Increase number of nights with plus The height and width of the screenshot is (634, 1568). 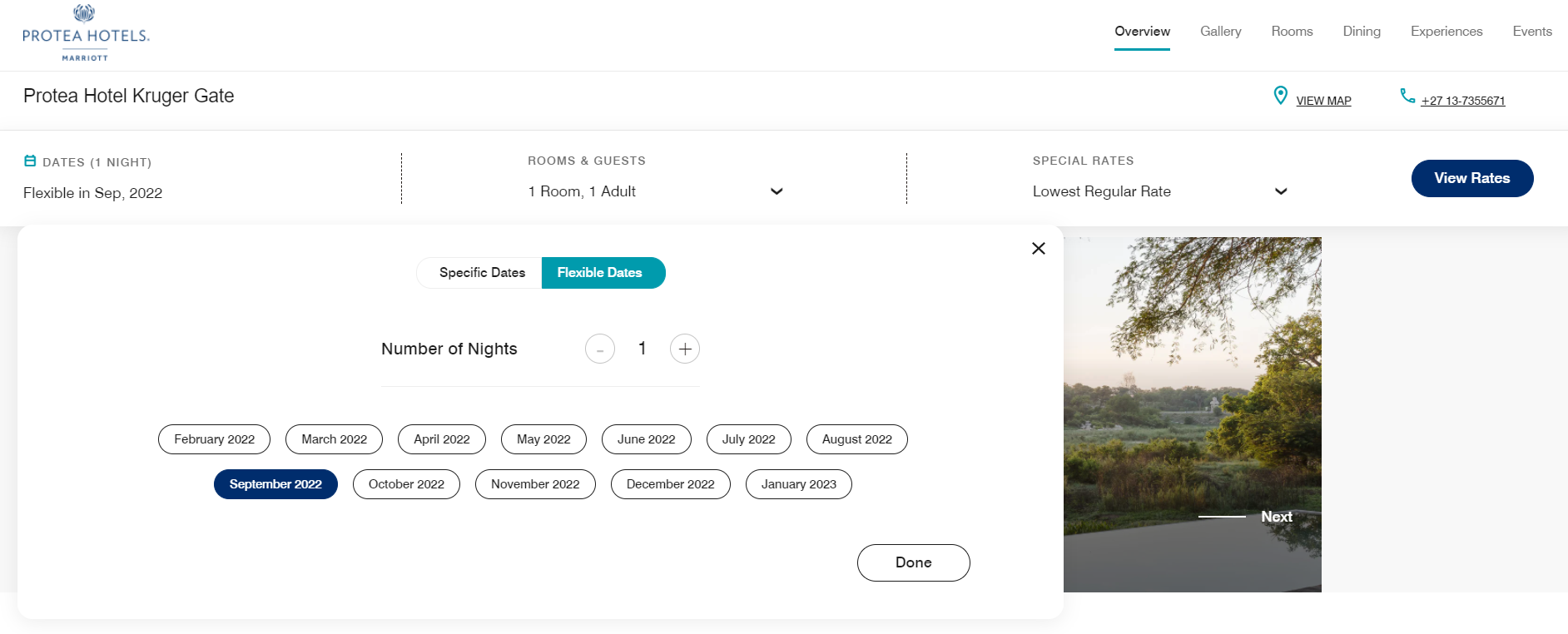[x=685, y=349]
